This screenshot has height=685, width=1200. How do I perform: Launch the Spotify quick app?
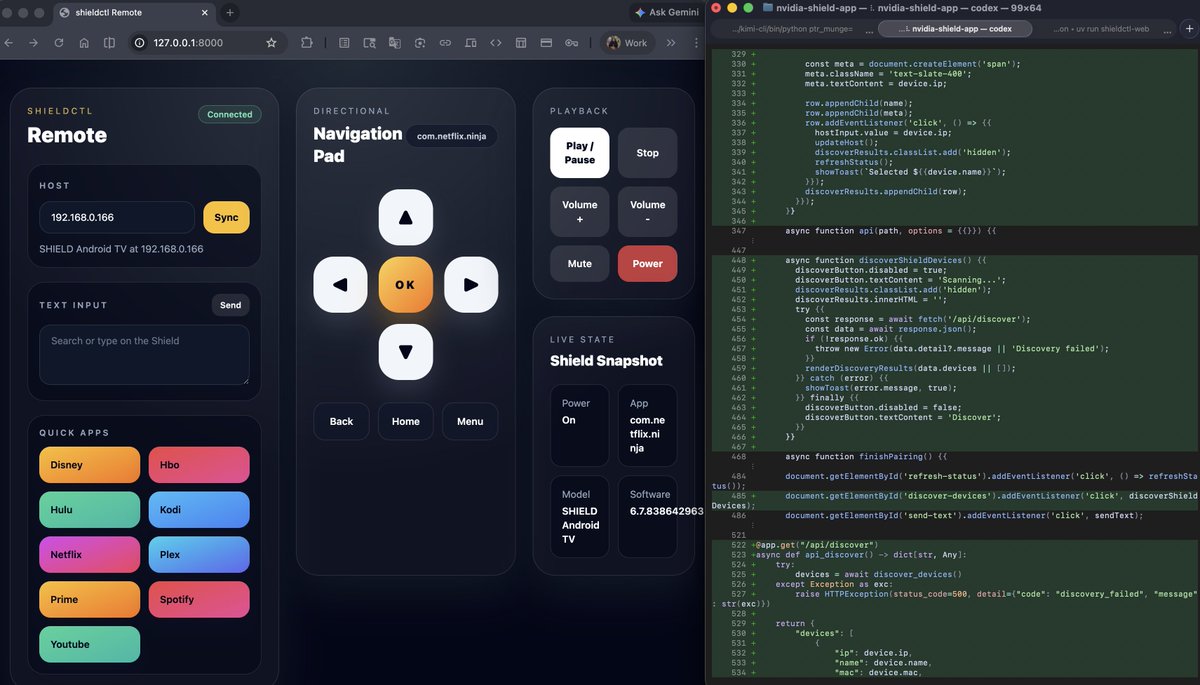pyautogui.click(x=198, y=600)
